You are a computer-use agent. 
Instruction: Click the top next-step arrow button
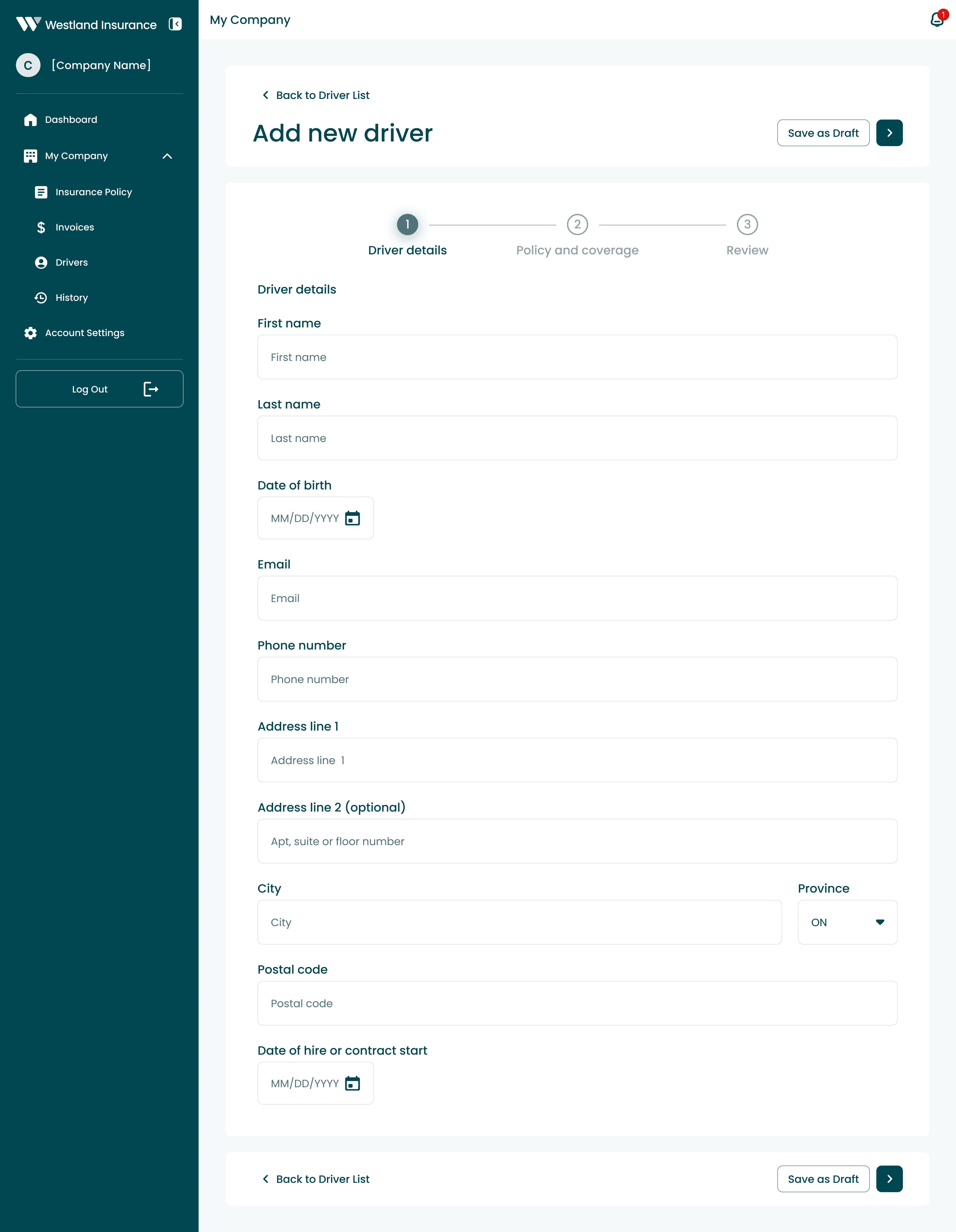coord(889,133)
